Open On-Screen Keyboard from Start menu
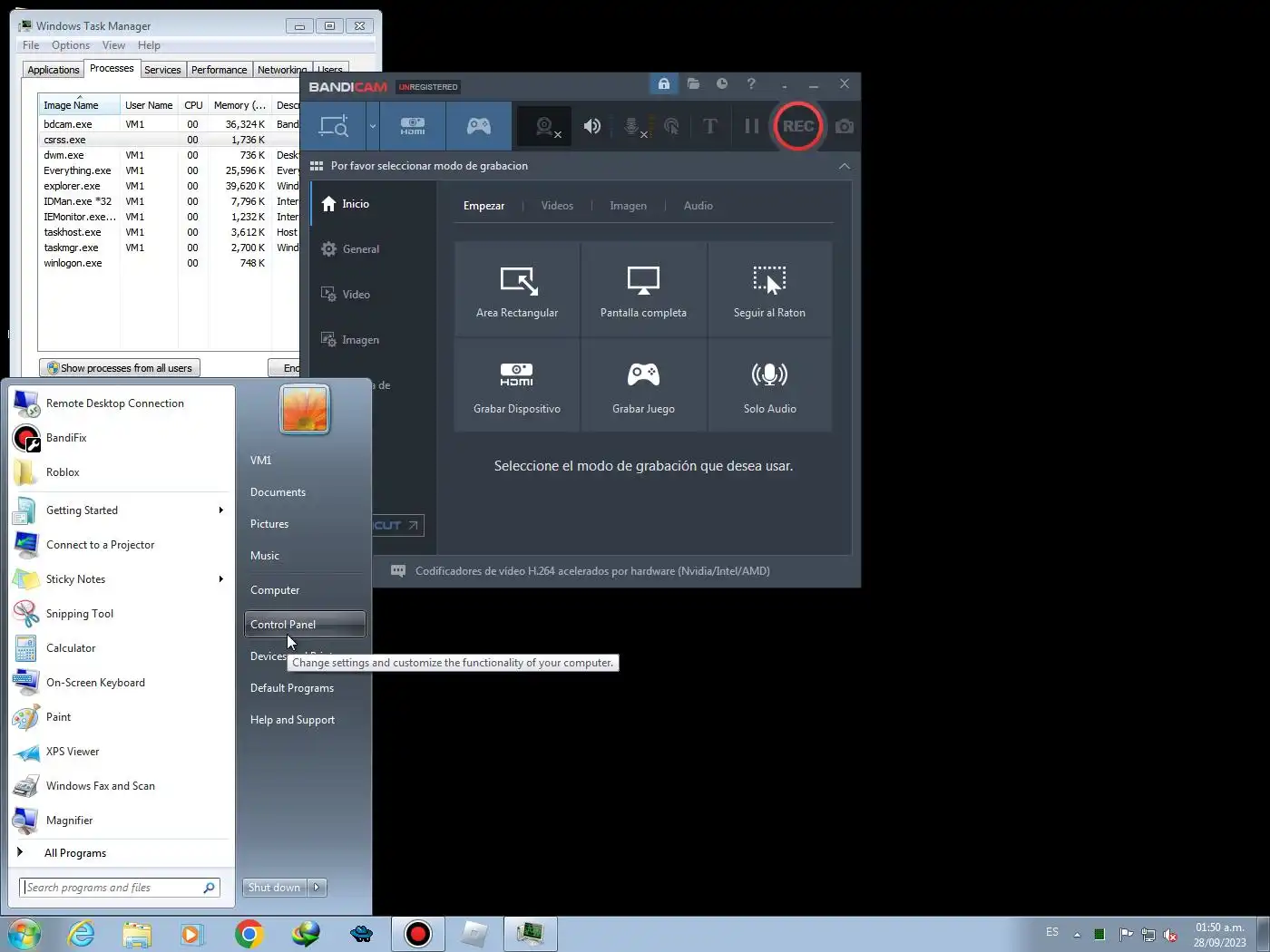 [x=121, y=683]
